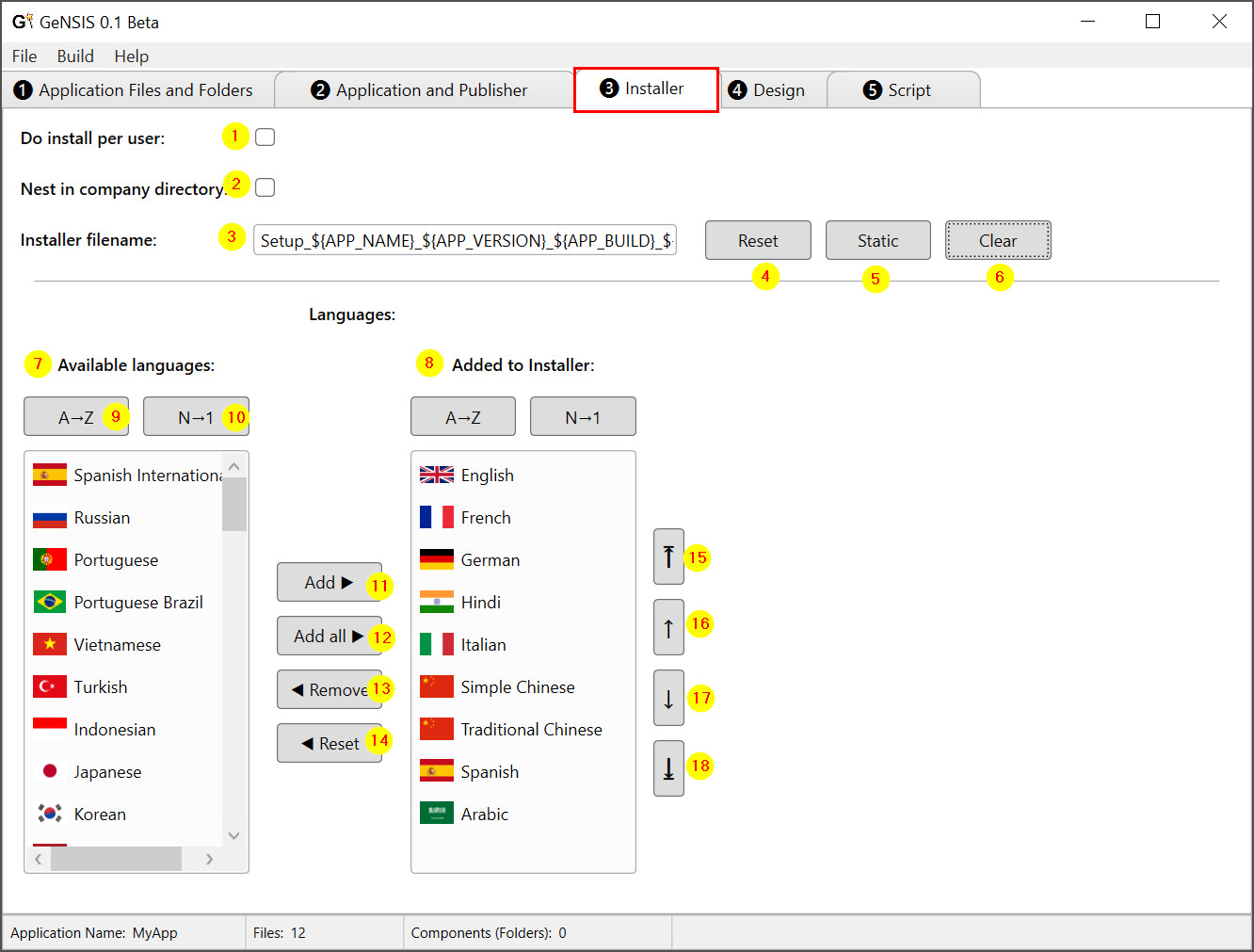Clear the installer filename
Image resolution: width=1254 pixels, height=952 pixels.
click(998, 240)
